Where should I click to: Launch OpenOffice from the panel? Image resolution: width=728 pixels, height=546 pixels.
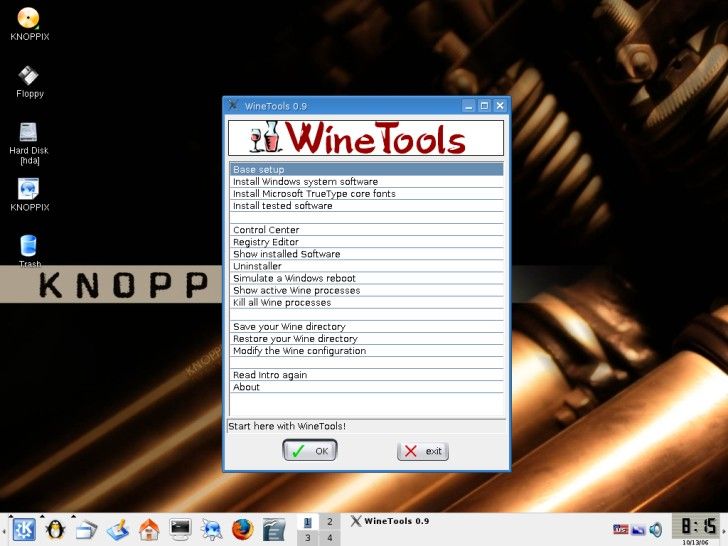point(274,529)
